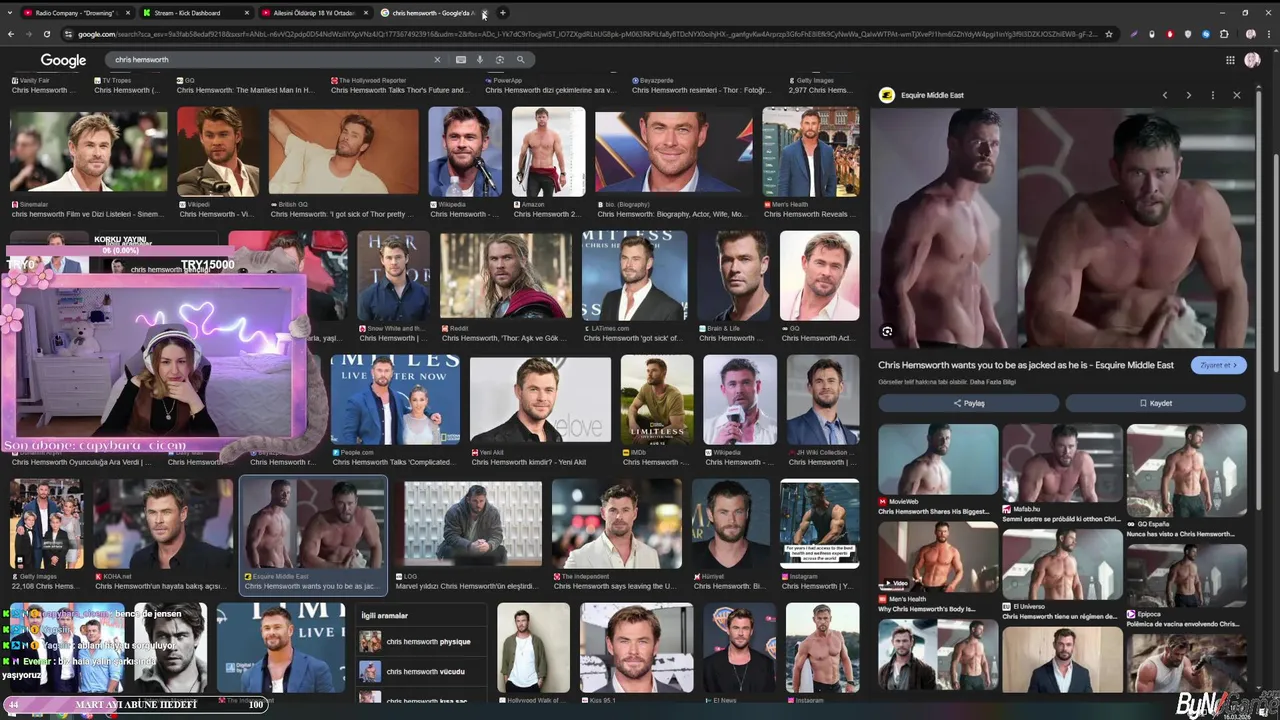Open the on-screen keyboard input tool
This screenshot has width=1280, height=720.
coord(460,60)
